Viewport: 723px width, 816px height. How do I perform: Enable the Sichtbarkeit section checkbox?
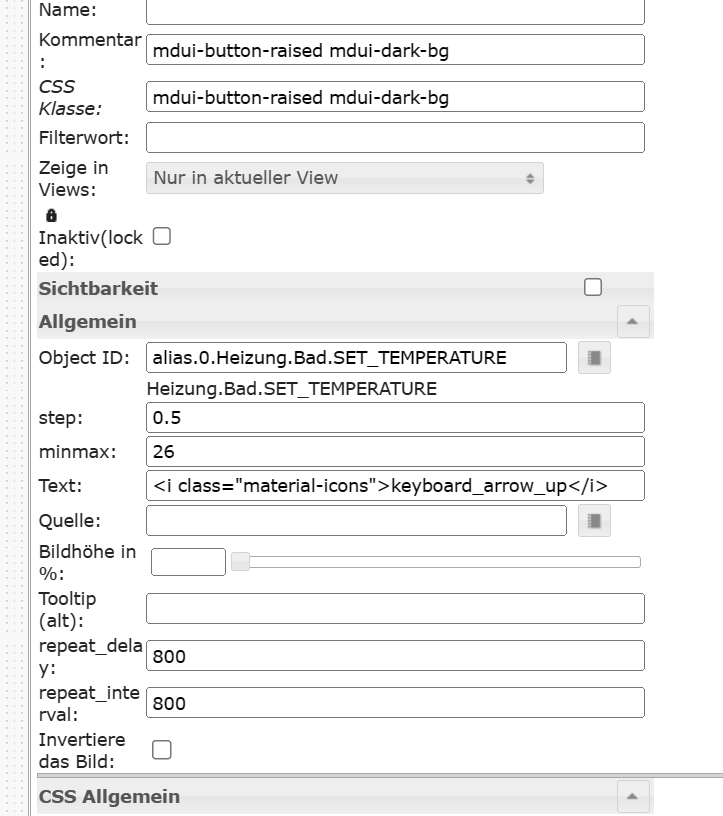[x=593, y=288]
